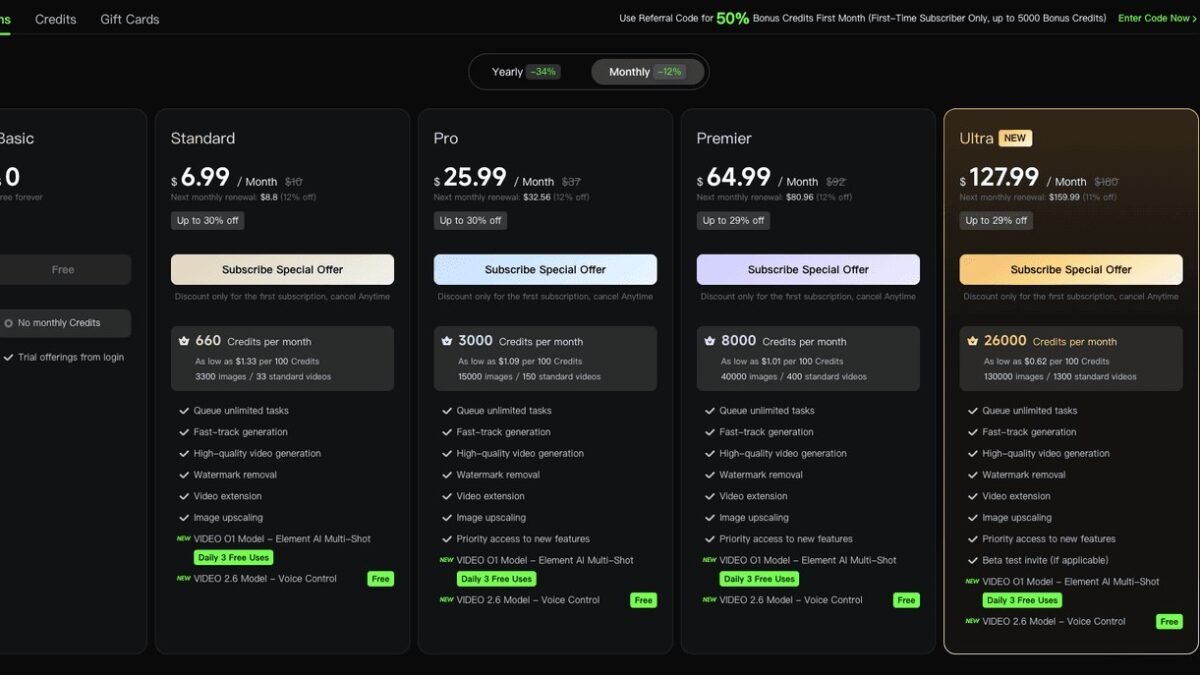Click 'As low as $0.62 per 100 Credits'
The width and height of the screenshot is (1200, 675).
pyautogui.click(x=1046, y=361)
